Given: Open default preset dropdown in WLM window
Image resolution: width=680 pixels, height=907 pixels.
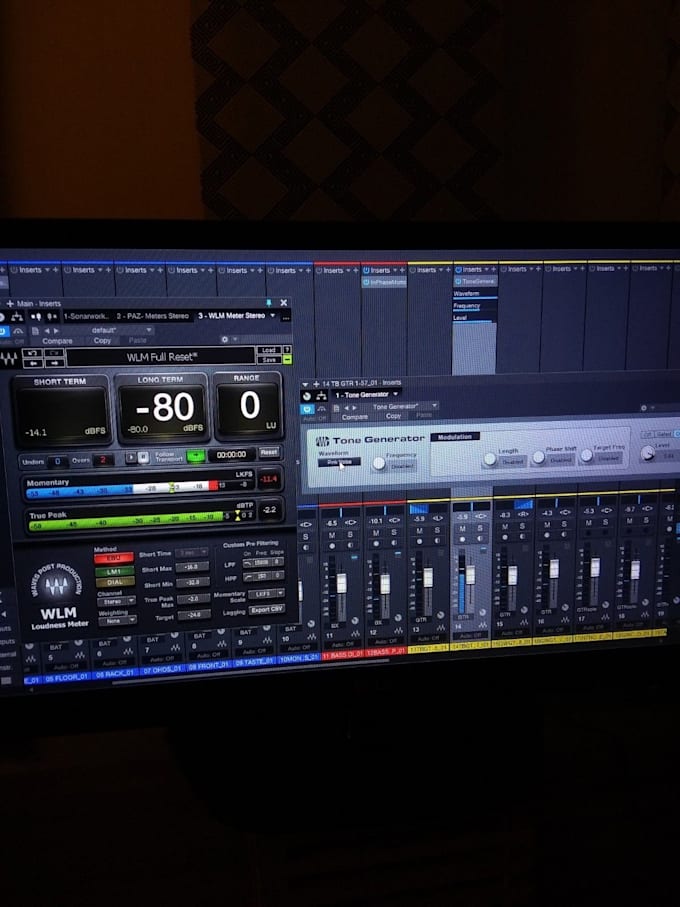Looking at the screenshot, I should coord(122,330).
